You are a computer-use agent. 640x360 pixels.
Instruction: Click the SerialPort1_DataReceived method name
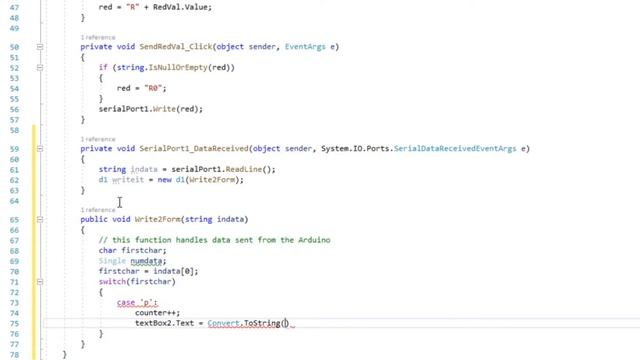[194, 149]
